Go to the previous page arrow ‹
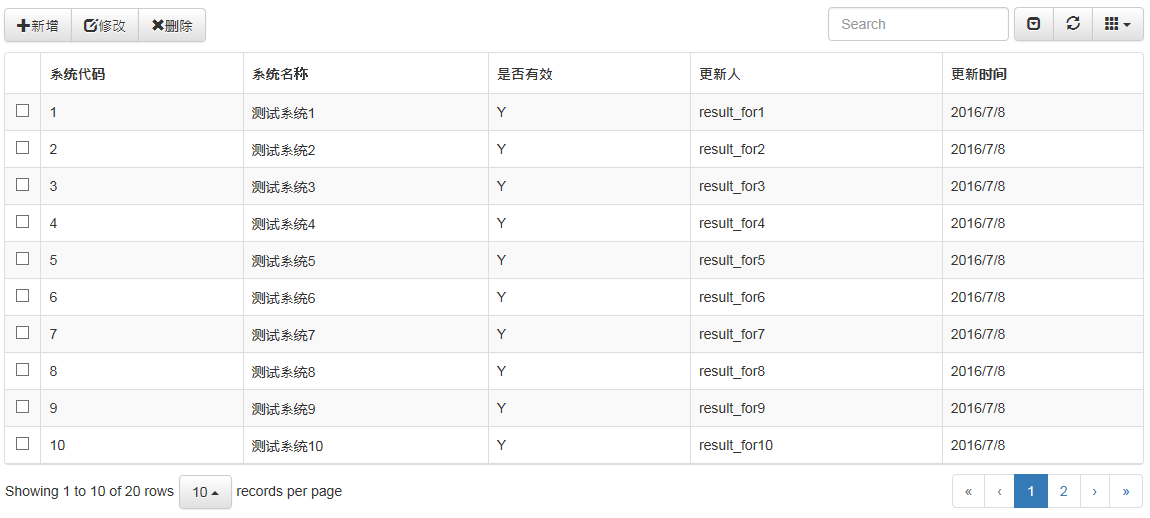The image size is (1150, 518). pyautogui.click(x=999, y=491)
